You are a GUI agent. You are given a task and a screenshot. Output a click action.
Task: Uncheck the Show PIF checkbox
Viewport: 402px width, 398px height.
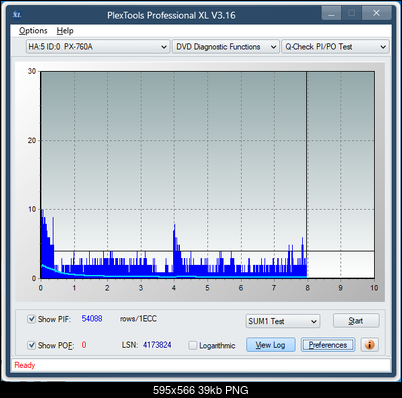pyautogui.click(x=31, y=319)
